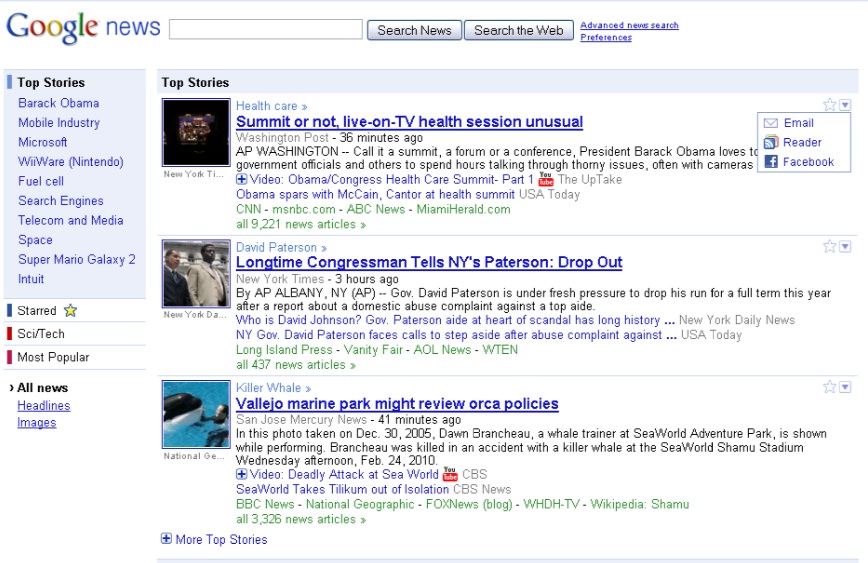Open the National Geographic source link

pyautogui.click(x=360, y=504)
